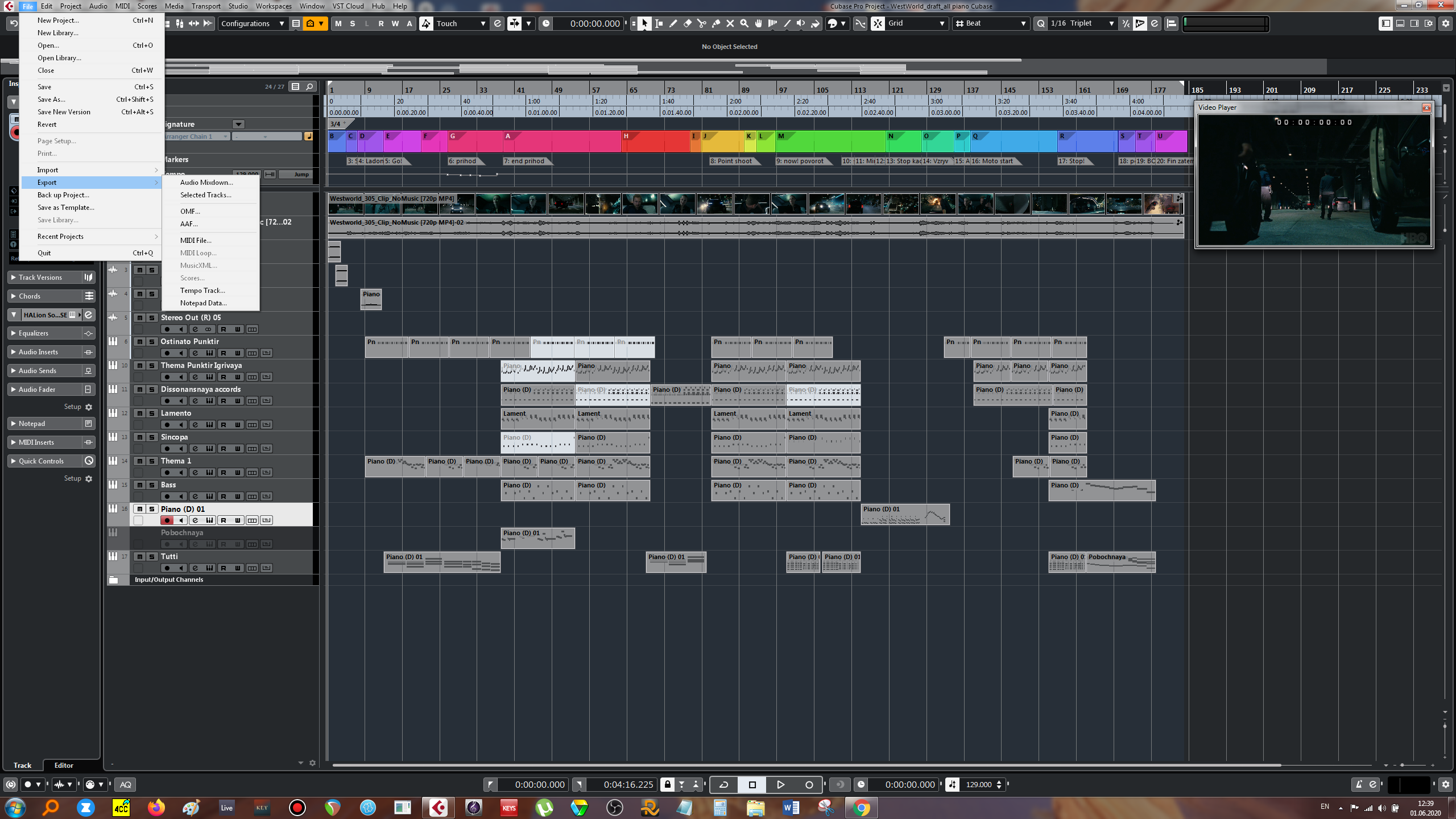
Task: Activate the transport cycle loop button
Action: click(723, 784)
